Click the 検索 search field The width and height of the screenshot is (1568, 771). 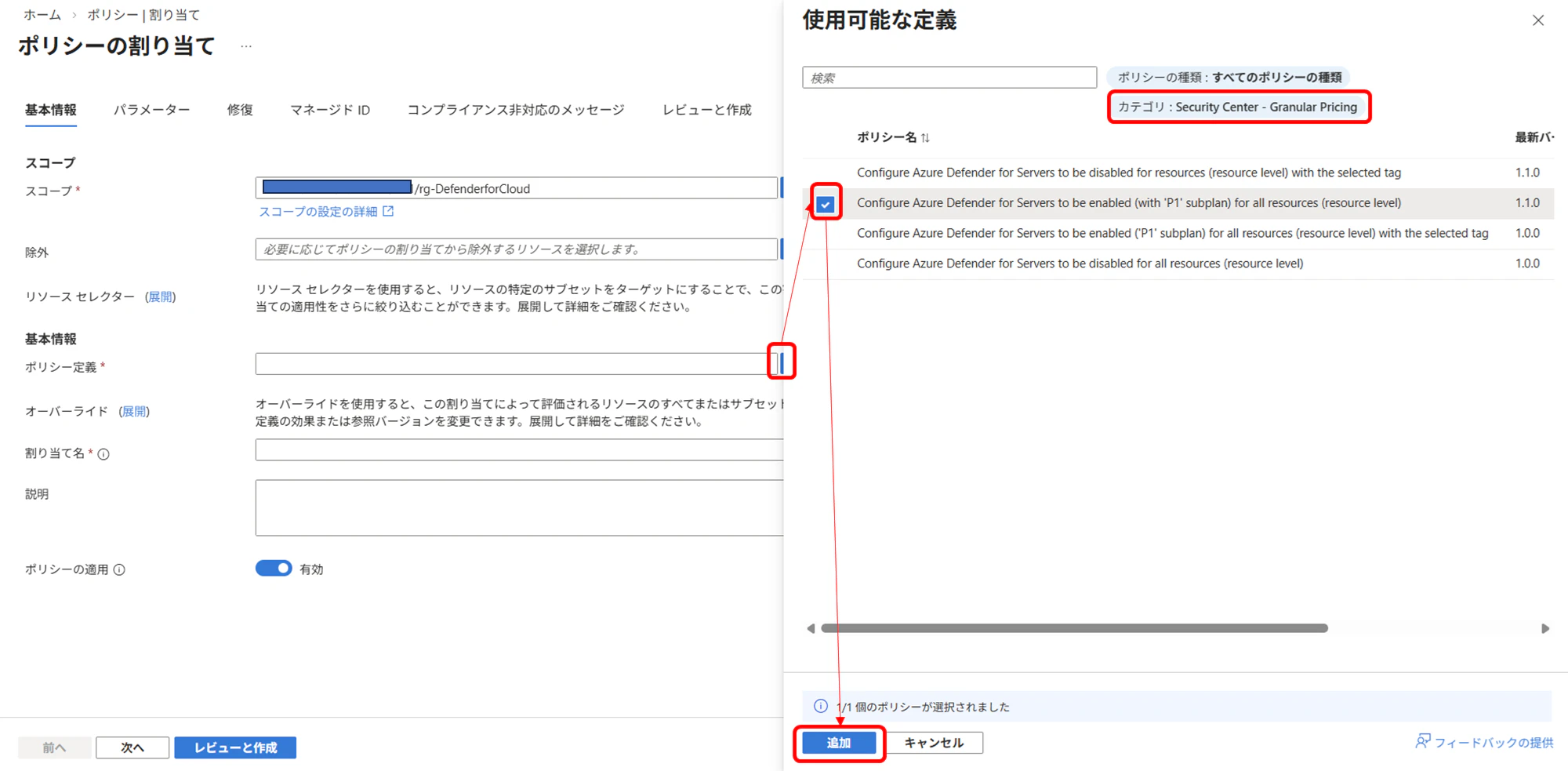tap(949, 78)
